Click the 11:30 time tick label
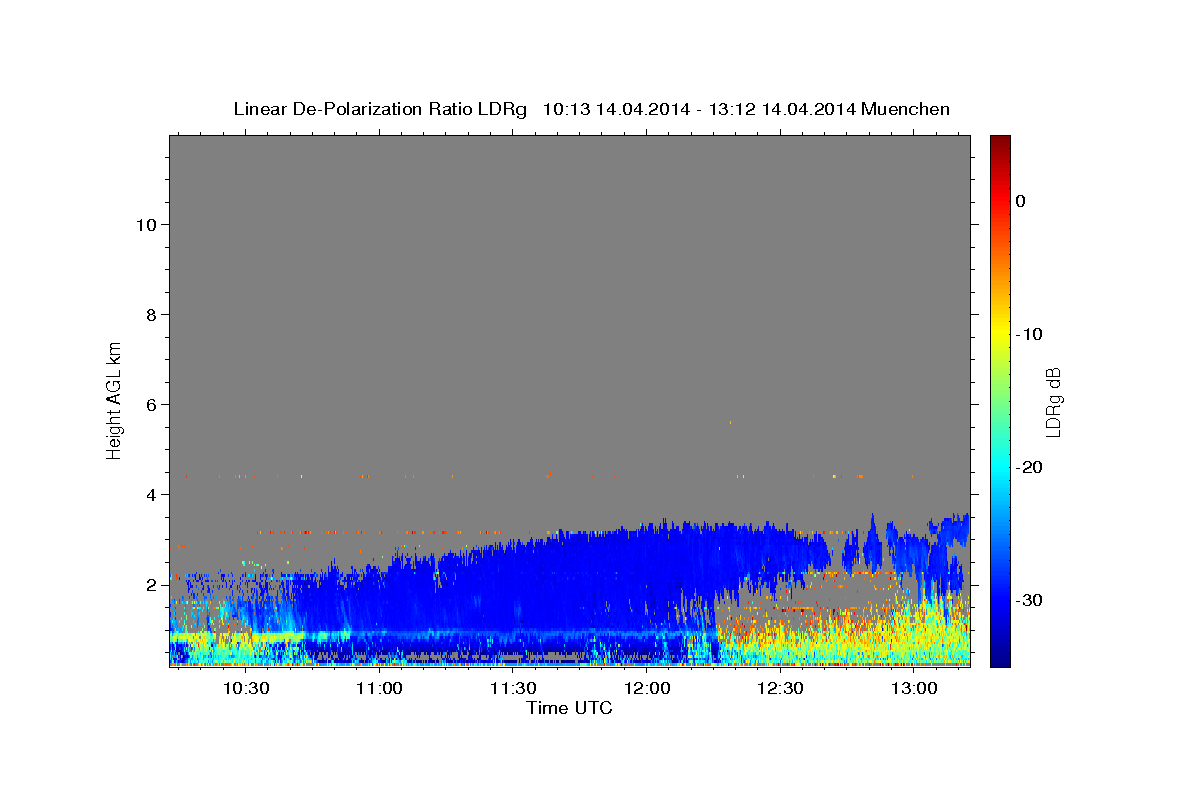This screenshot has height=800, width=1200. [513, 689]
